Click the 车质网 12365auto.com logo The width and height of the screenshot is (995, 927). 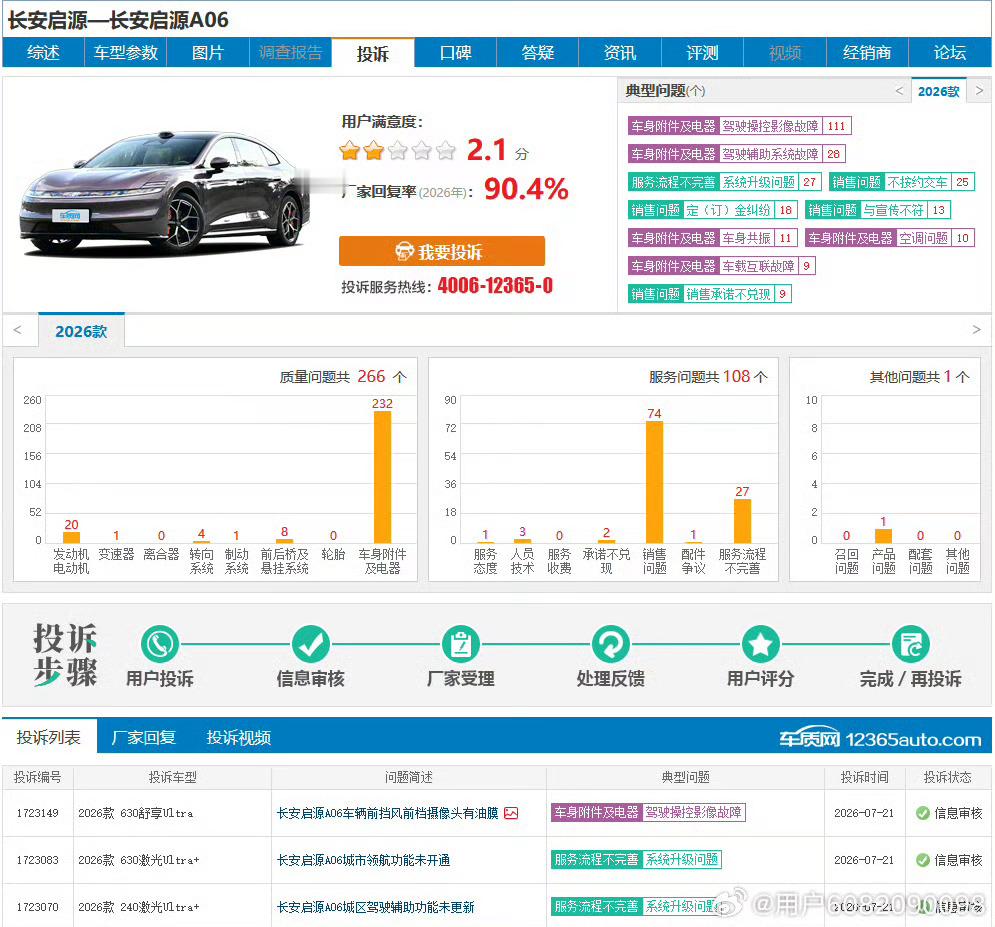tap(880, 739)
